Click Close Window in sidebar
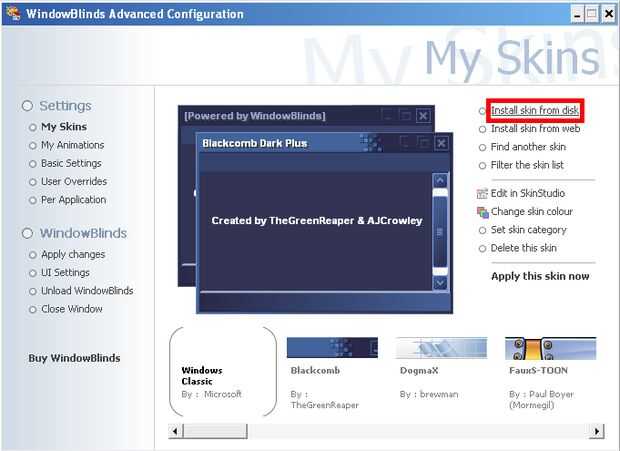 pos(72,309)
